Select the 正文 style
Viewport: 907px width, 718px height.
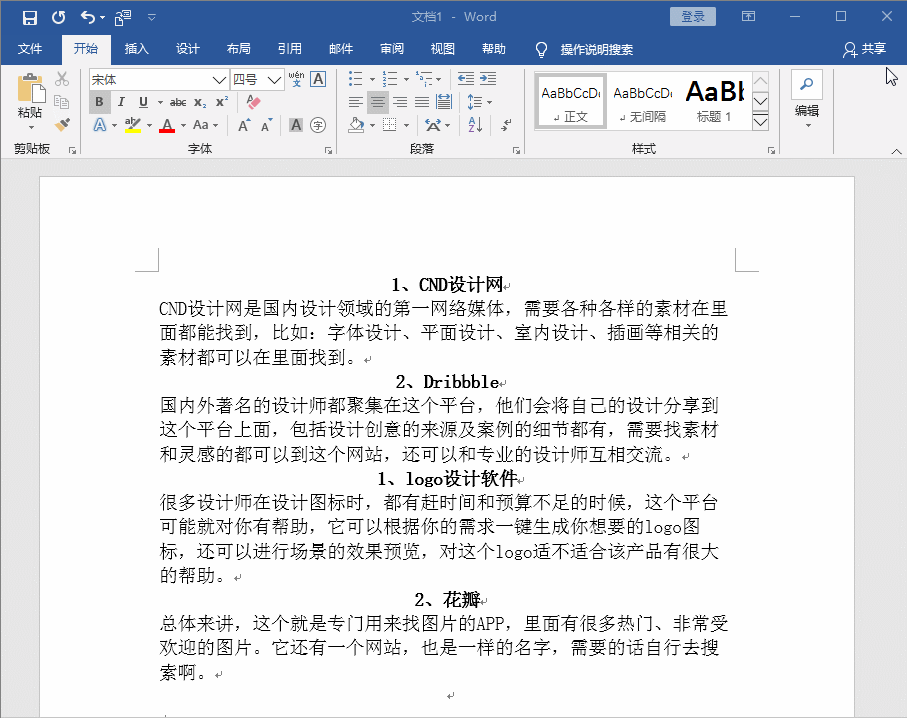(x=570, y=101)
